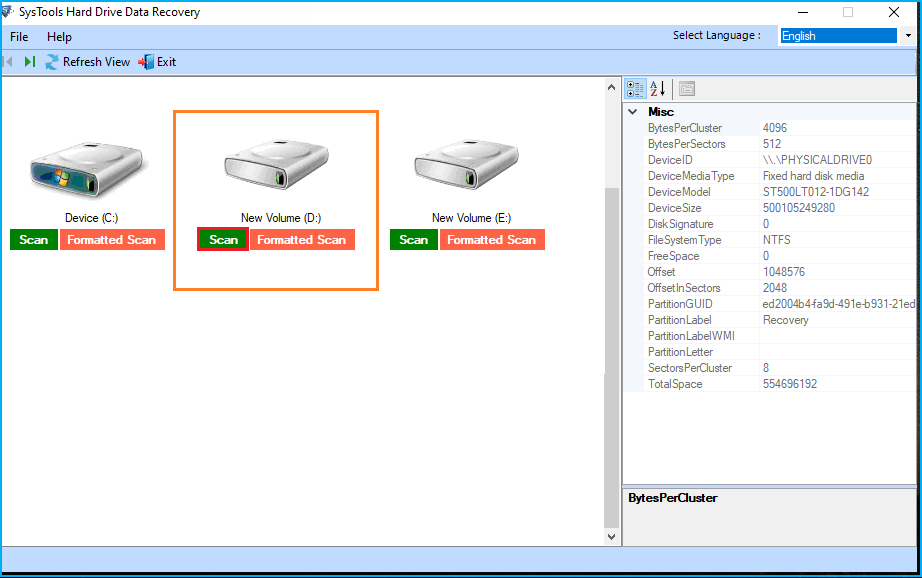922x578 pixels.
Task: Click the value \\.\PHYSICALDRIVE0
Action: tap(817, 160)
